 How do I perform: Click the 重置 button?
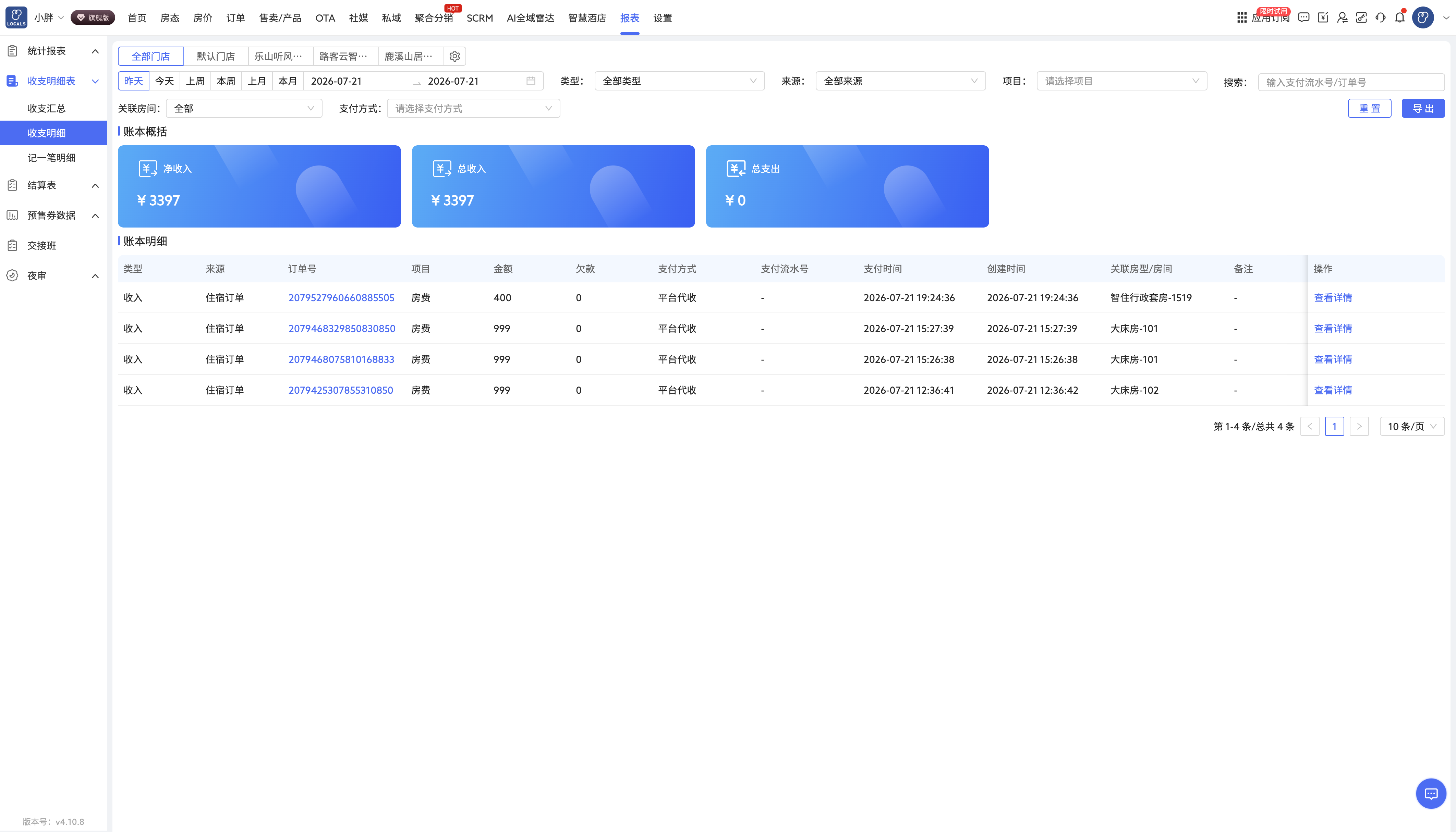[1369, 109]
